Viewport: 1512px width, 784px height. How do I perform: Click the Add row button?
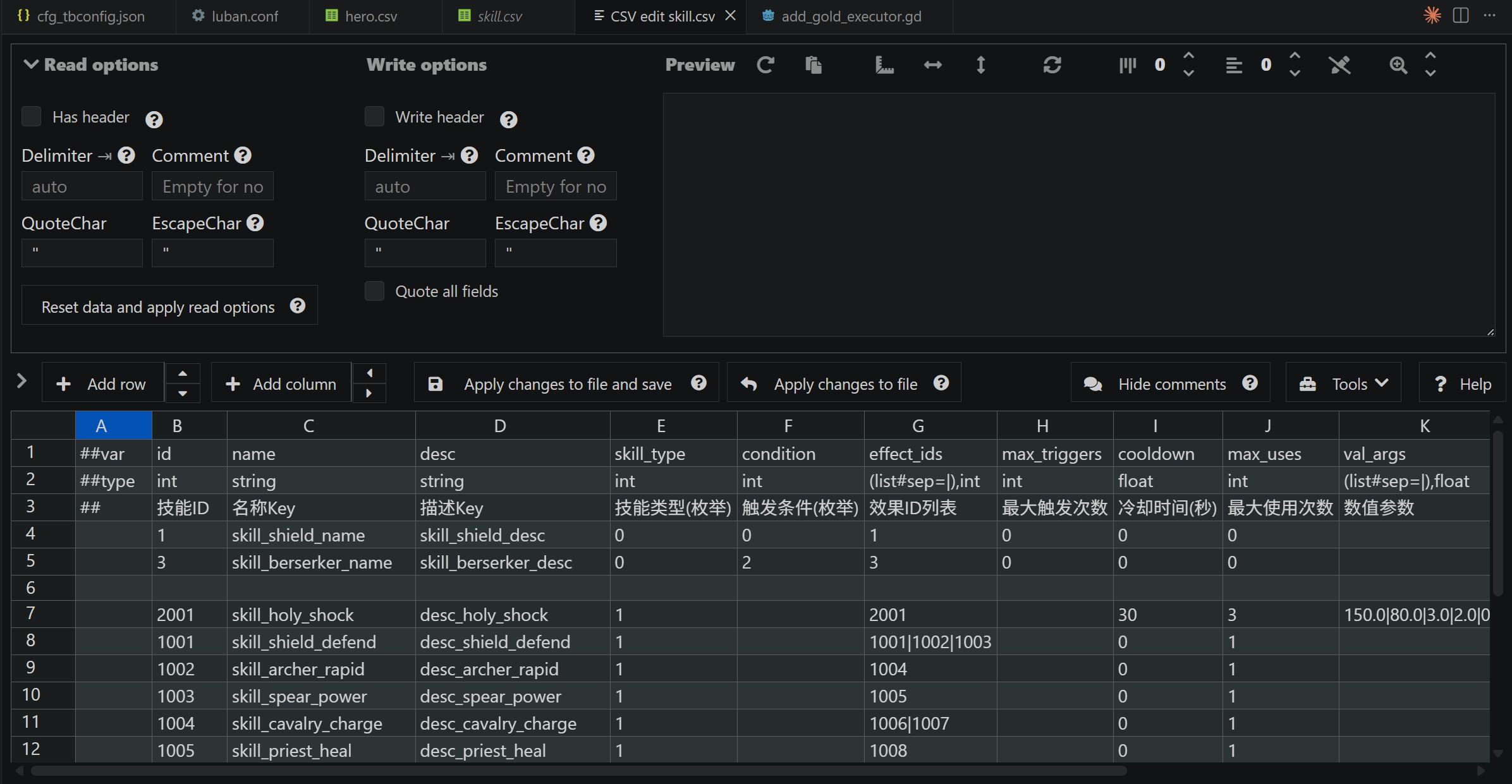tap(103, 382)
